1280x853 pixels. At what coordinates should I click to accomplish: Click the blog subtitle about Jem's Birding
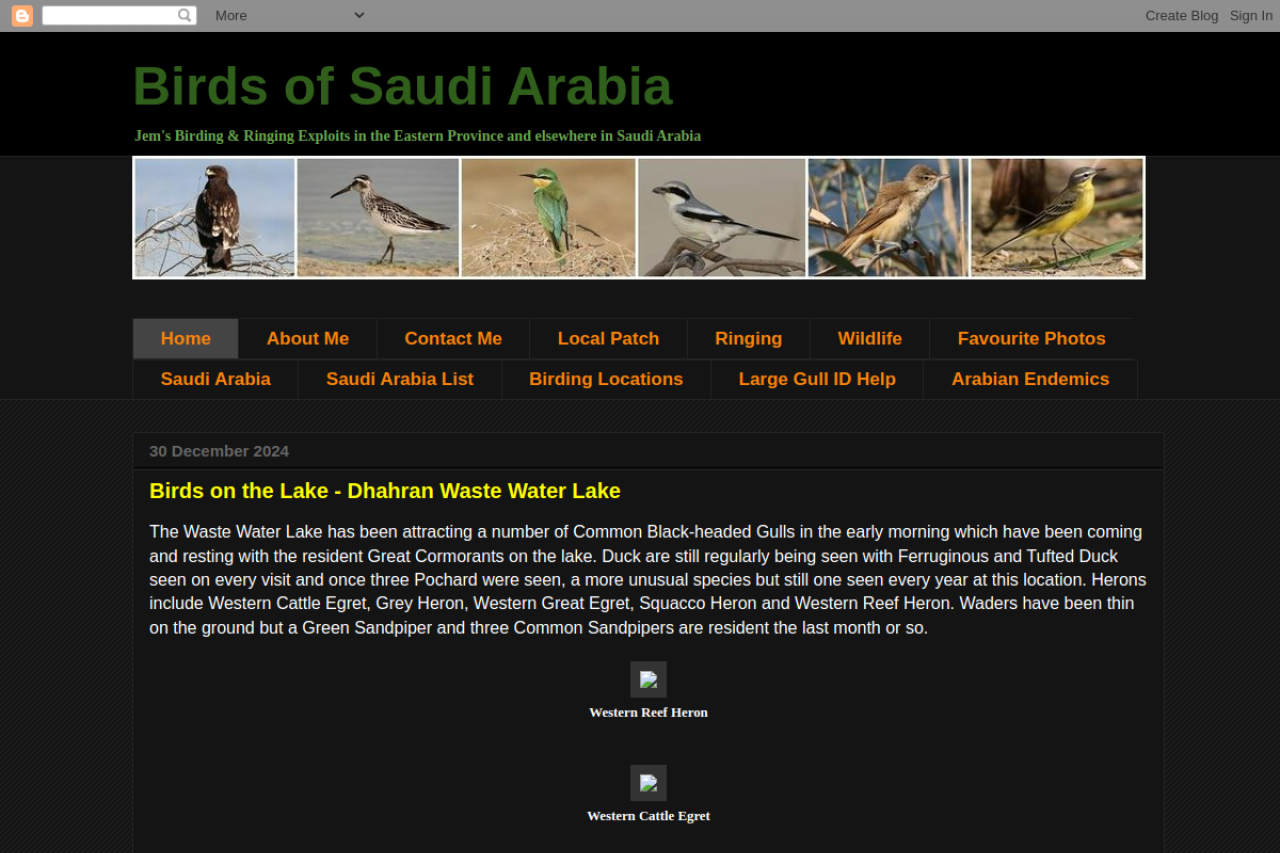point(418,136)
